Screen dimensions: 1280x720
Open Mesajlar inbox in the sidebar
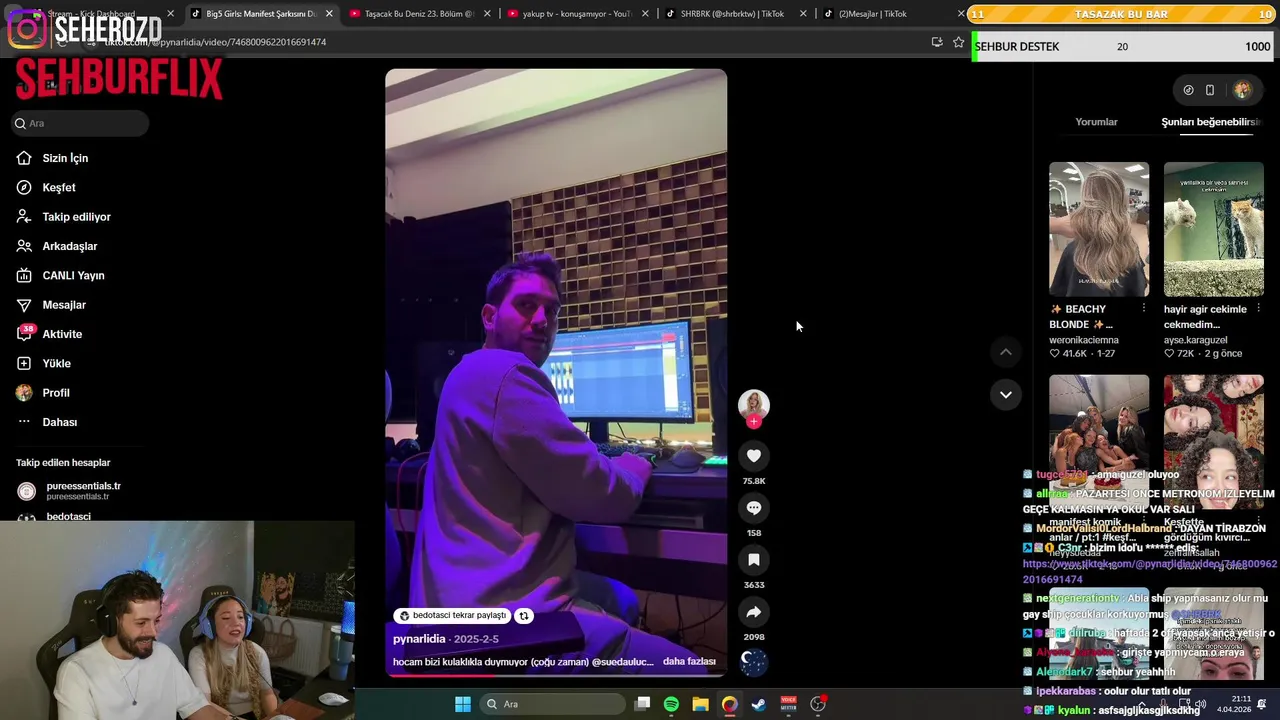click(x=64, y=305)
